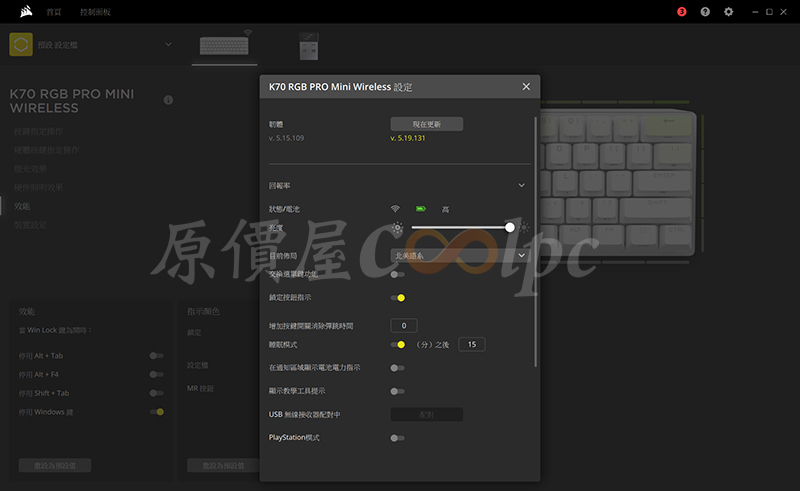
Task: Toggle 交換選單鍵功能 switch
Action: [397, 275]
